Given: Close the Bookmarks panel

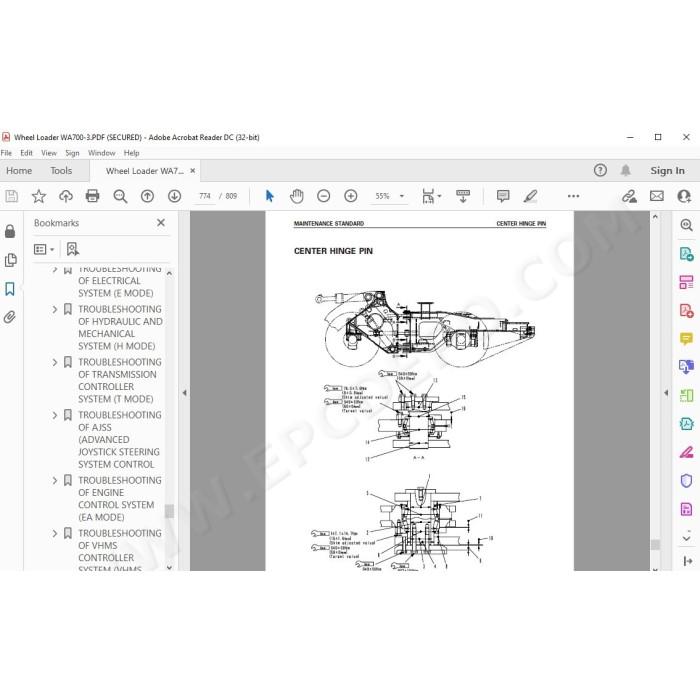Looking at the screenshot, I should coord(161,223).
